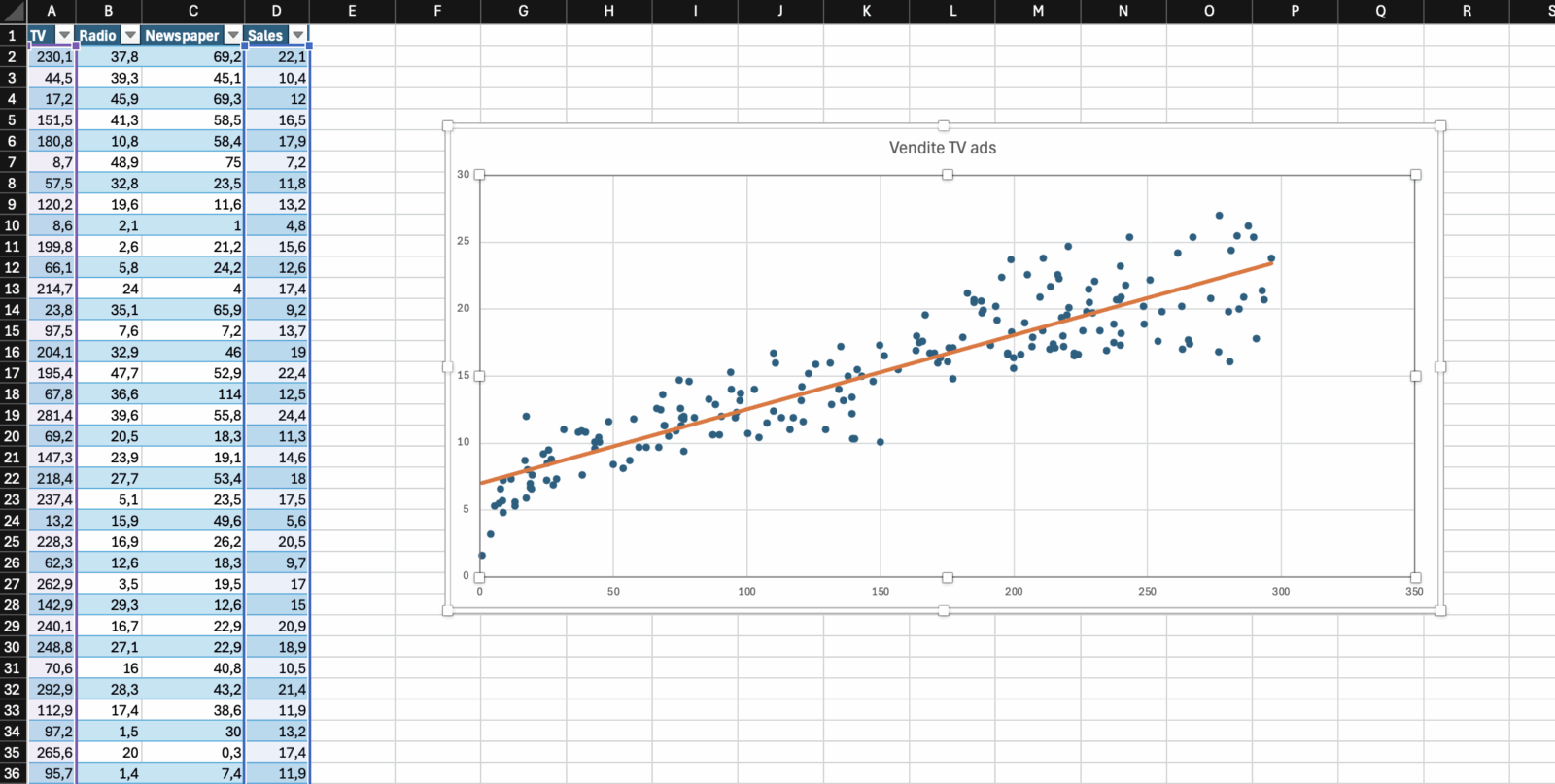The image size is (1555, 784).
Task: Open the TV column filter dropdown
Action: [x=64, y=35]
